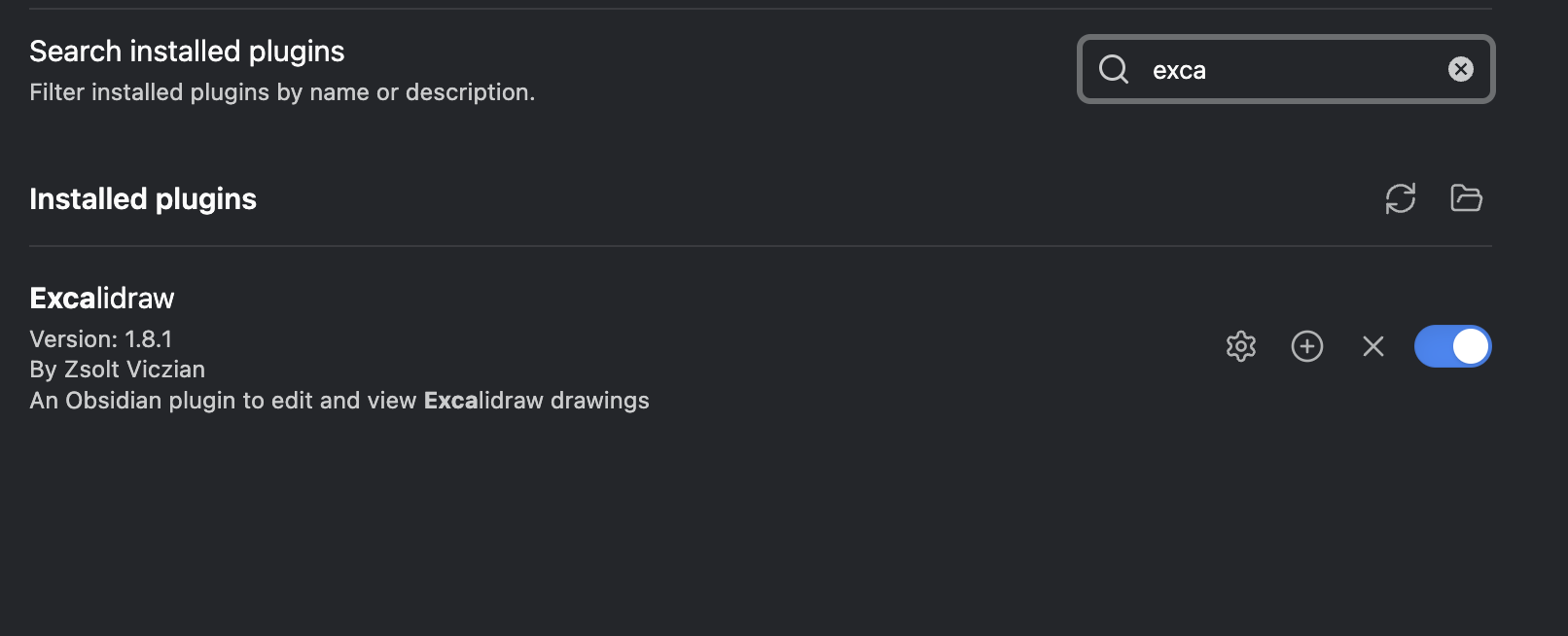Viewport: 1568px width, 636px height.
Task: Open the installed plugins folder icon
Action: click(x=1465, y=197)
